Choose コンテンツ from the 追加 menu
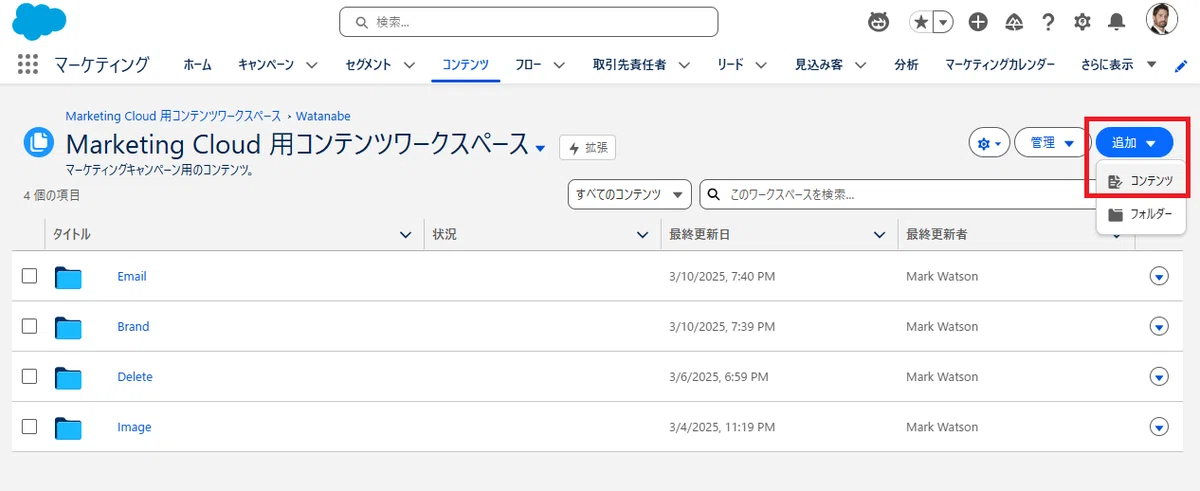This screenshot has width=1200, height=491. (x=1140, y=181)
